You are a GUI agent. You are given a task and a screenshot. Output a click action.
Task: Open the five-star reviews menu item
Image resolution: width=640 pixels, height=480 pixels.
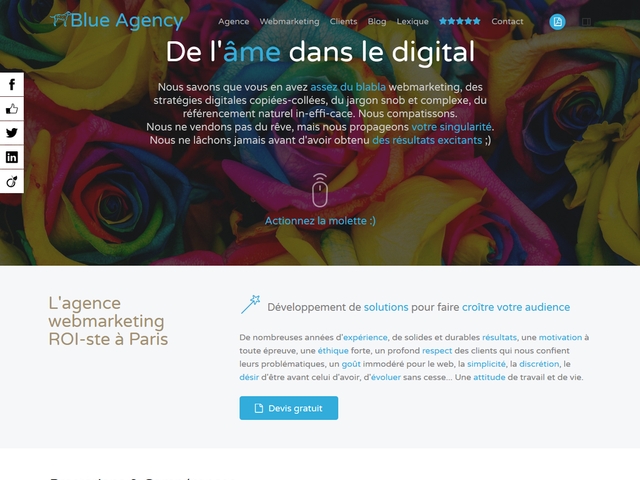[460, 21]
